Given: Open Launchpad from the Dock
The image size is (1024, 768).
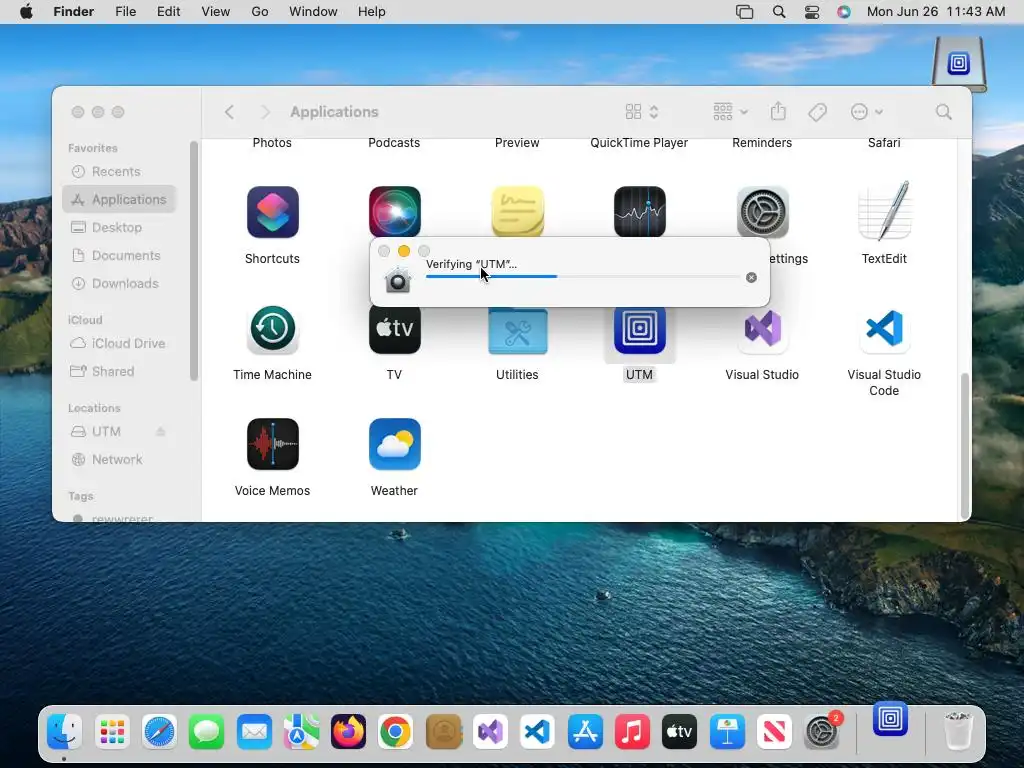Looking at the screenshot, I should 112,731.
